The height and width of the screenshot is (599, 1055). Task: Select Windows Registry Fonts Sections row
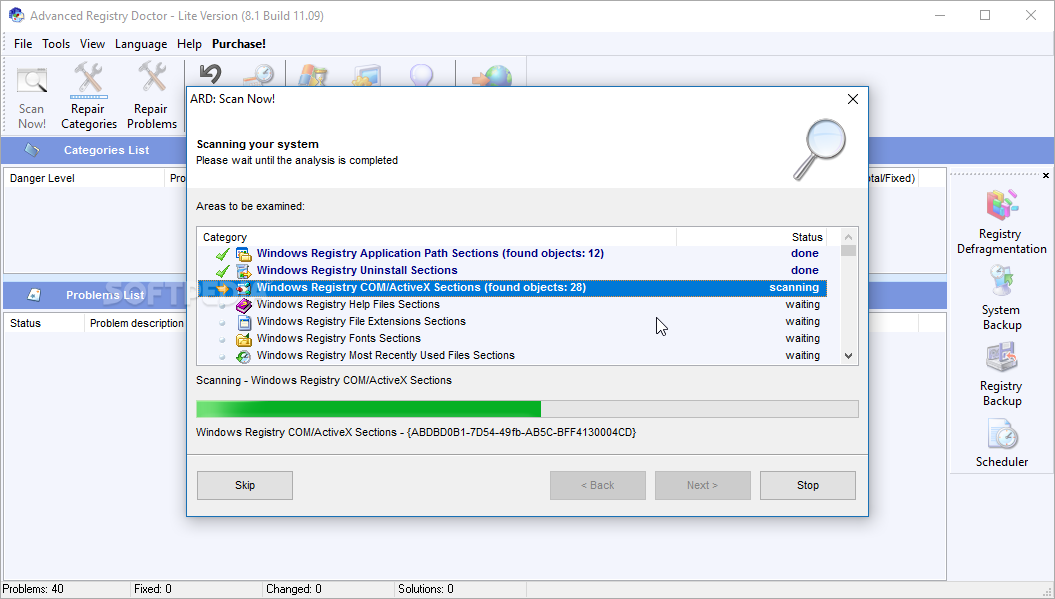point(512,339)
